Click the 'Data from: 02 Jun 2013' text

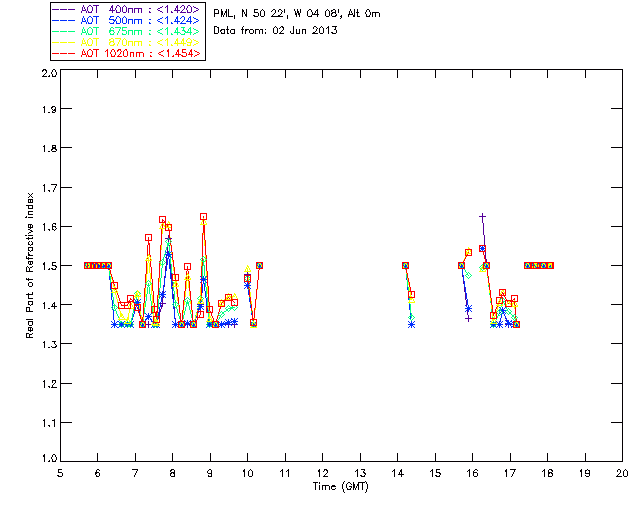275,31
